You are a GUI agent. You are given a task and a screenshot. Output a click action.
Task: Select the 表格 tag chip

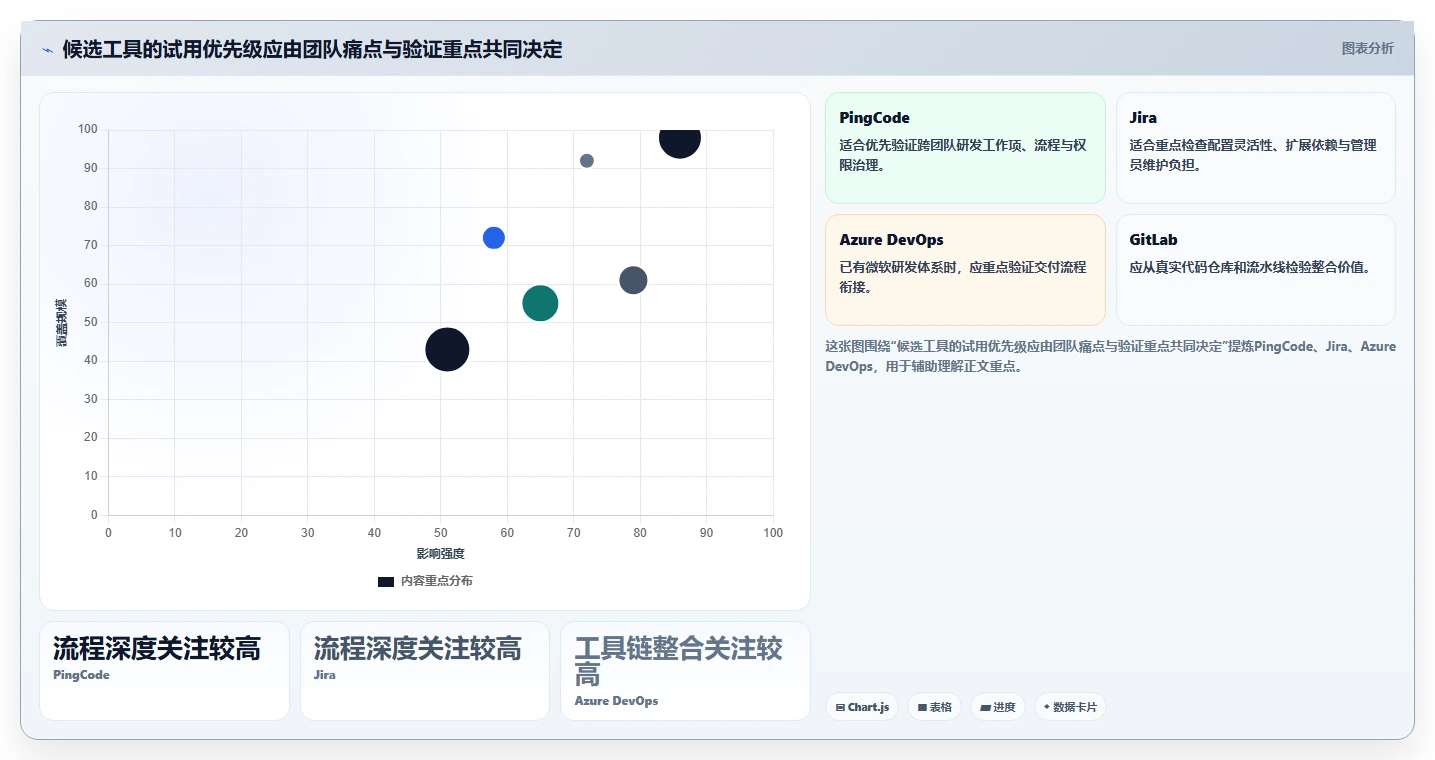pos(934,707)
